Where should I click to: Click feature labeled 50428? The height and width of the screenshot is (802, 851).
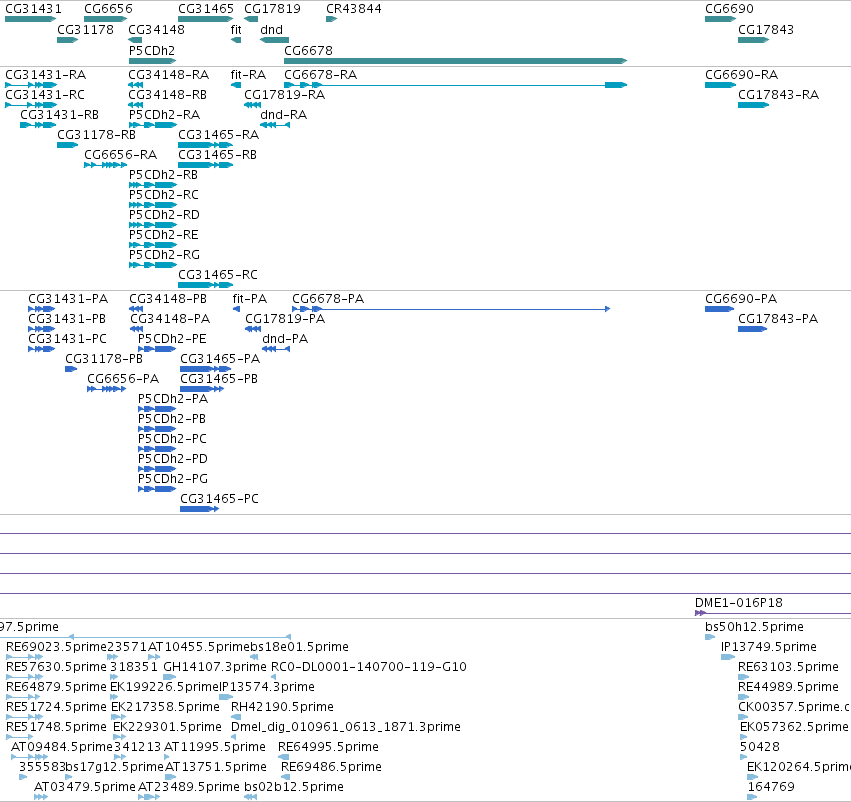tap(759, 747)
